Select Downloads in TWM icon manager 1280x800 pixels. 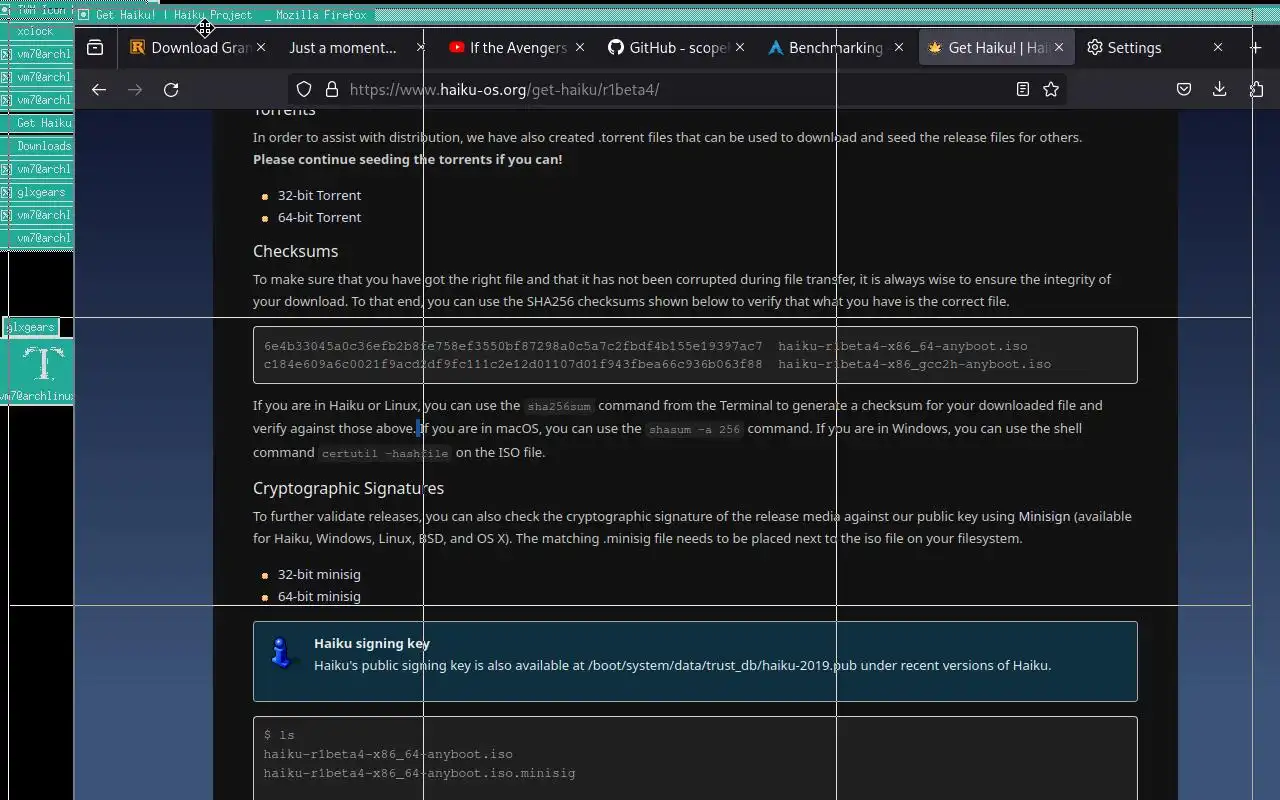37,146
